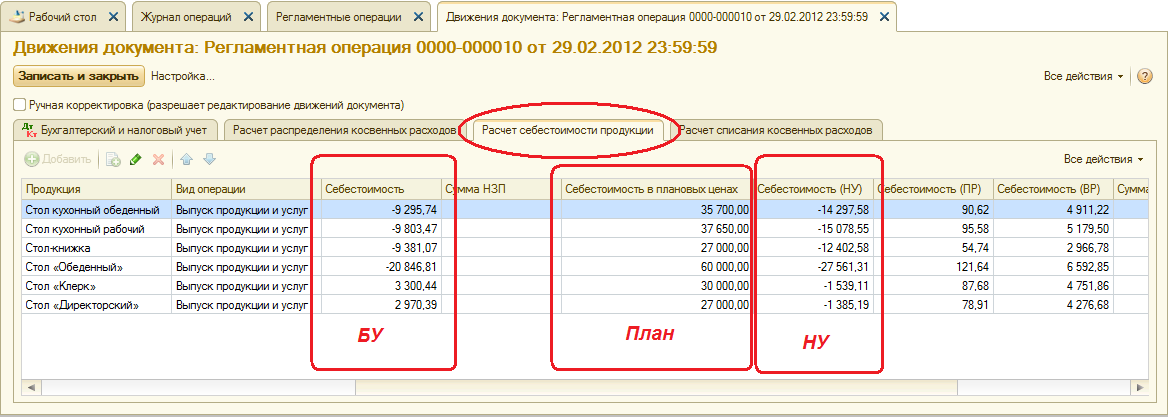Close the Журнал операций tab
1168x417 pixels.
point(248,16)
